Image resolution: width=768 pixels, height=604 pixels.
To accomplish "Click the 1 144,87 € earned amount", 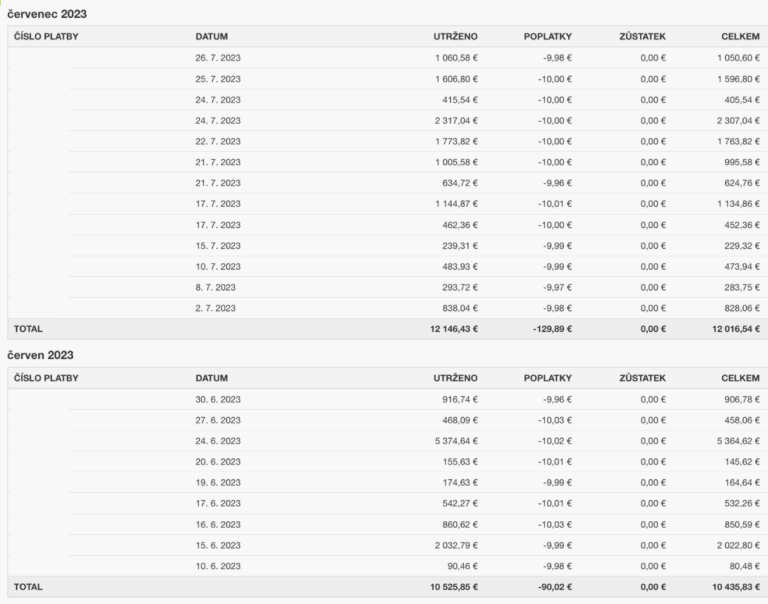I will 456,204.
